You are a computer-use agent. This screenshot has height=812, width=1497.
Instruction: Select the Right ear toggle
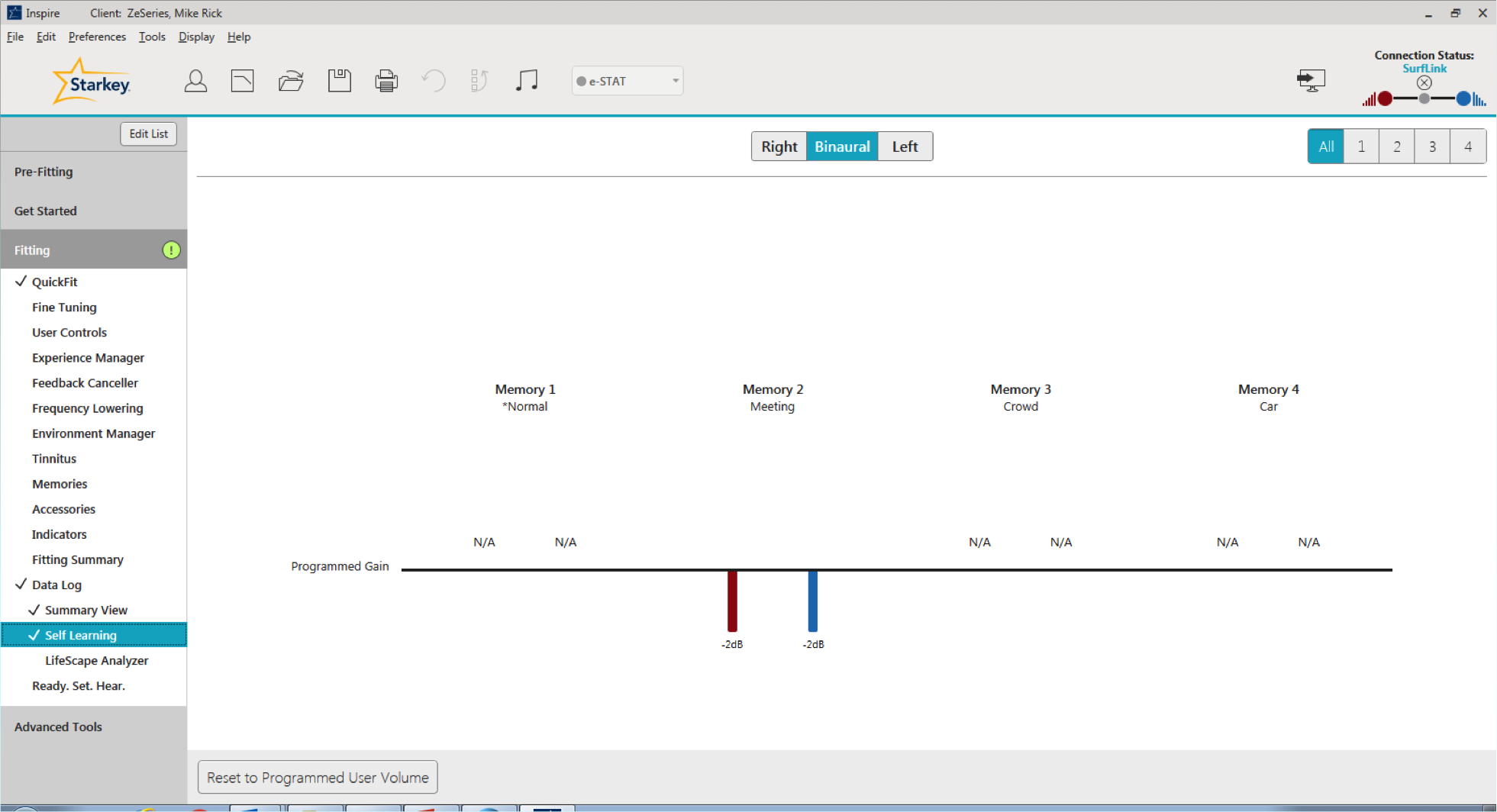pyautogui.click(x=779, y=147)
